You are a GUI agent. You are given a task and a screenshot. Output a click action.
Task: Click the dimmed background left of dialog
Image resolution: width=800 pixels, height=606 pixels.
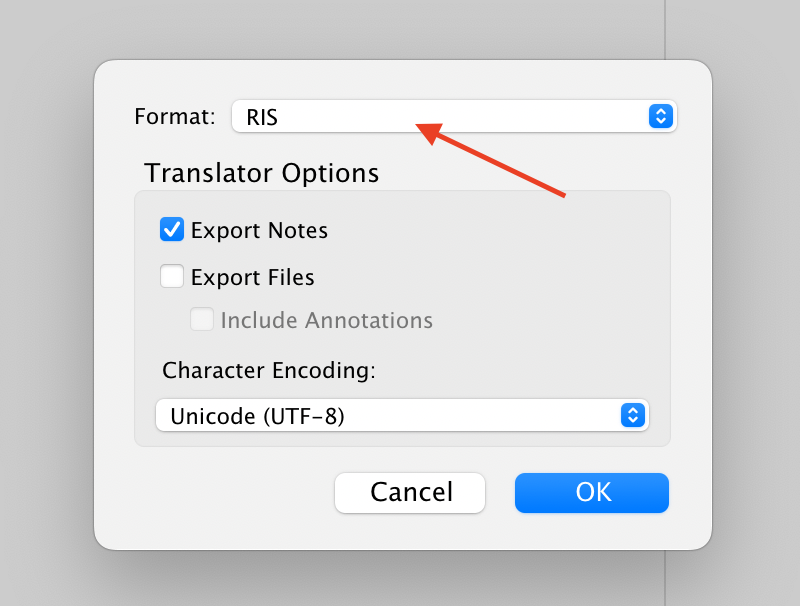point(45,300)
